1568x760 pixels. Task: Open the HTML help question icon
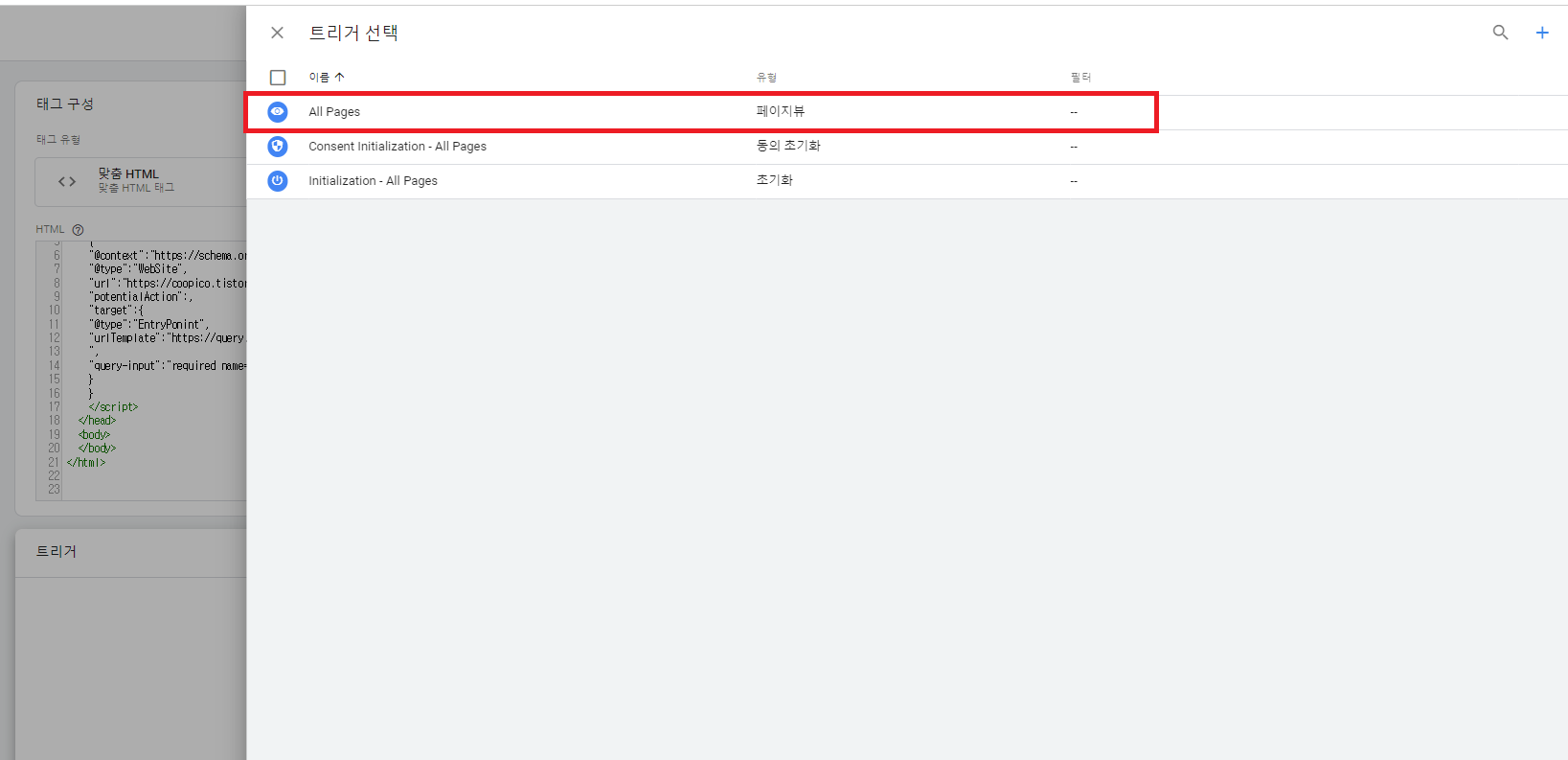coord(78,230)
